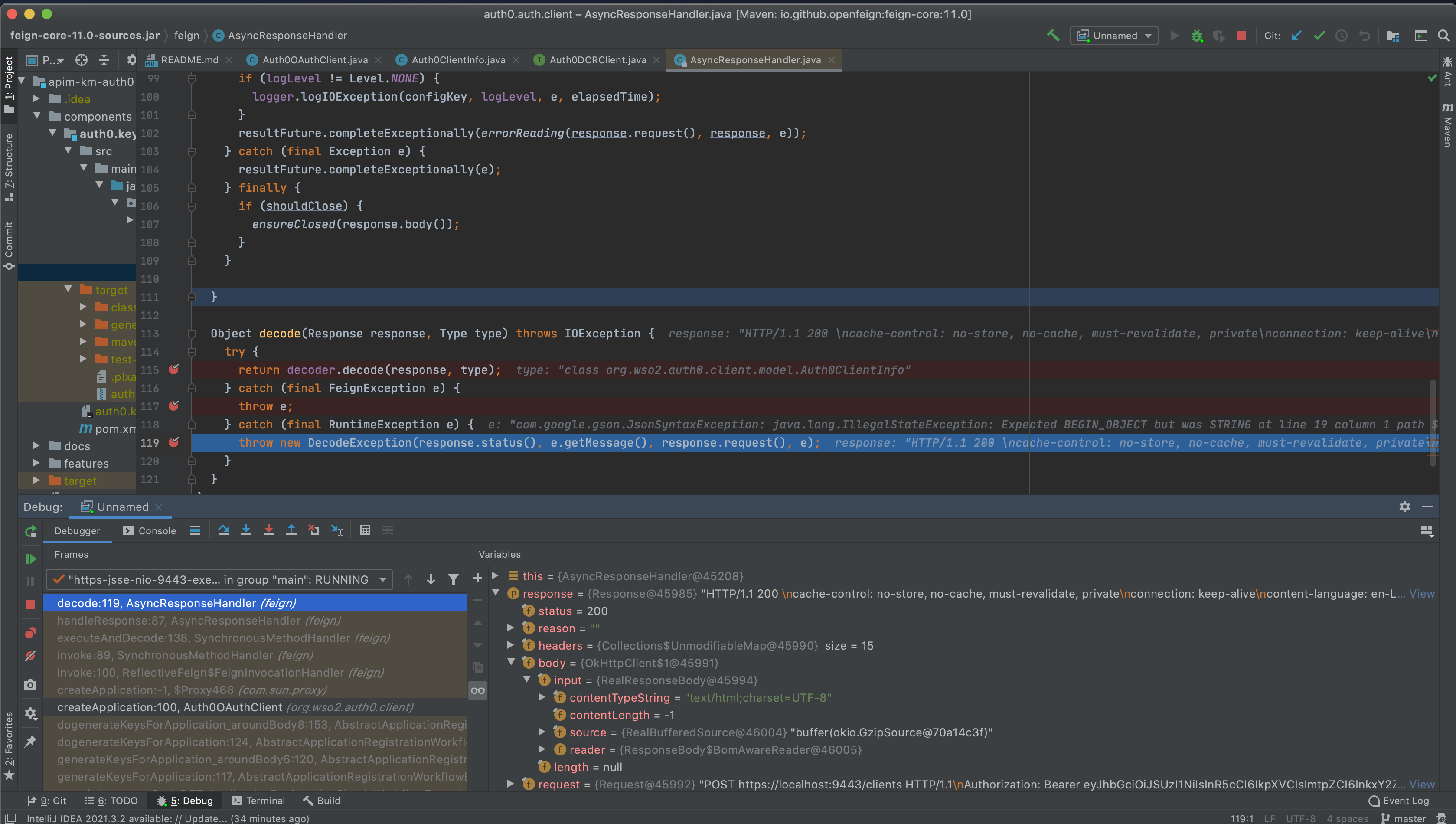This screenshot has width=1456, height=824.
Task: Click Search Everywhere magnifier in top toolbar
Action: [1444, 35]
